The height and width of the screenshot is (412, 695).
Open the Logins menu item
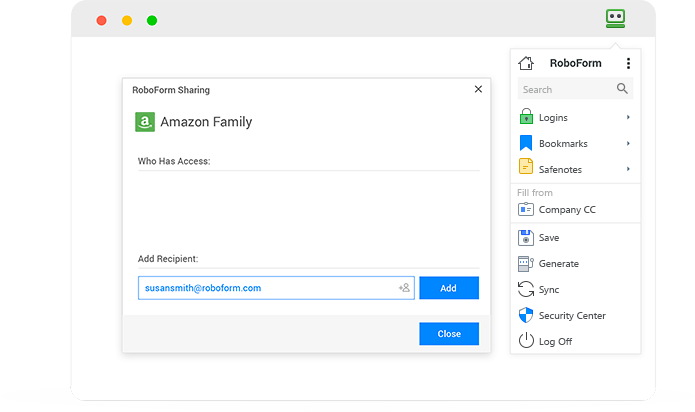575,117
